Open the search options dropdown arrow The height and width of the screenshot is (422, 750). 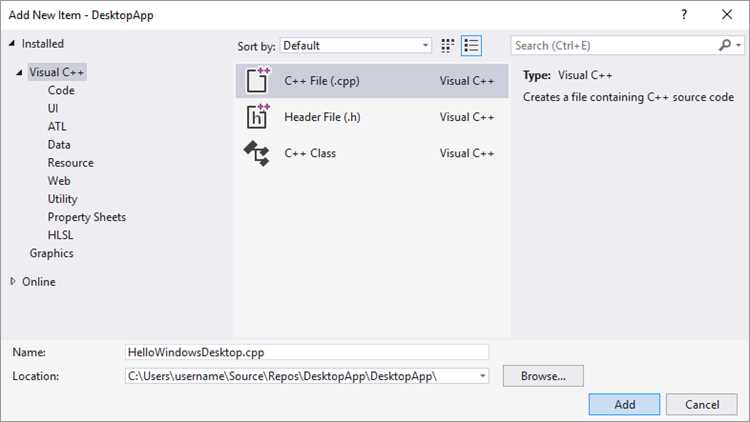pos(739,45)
